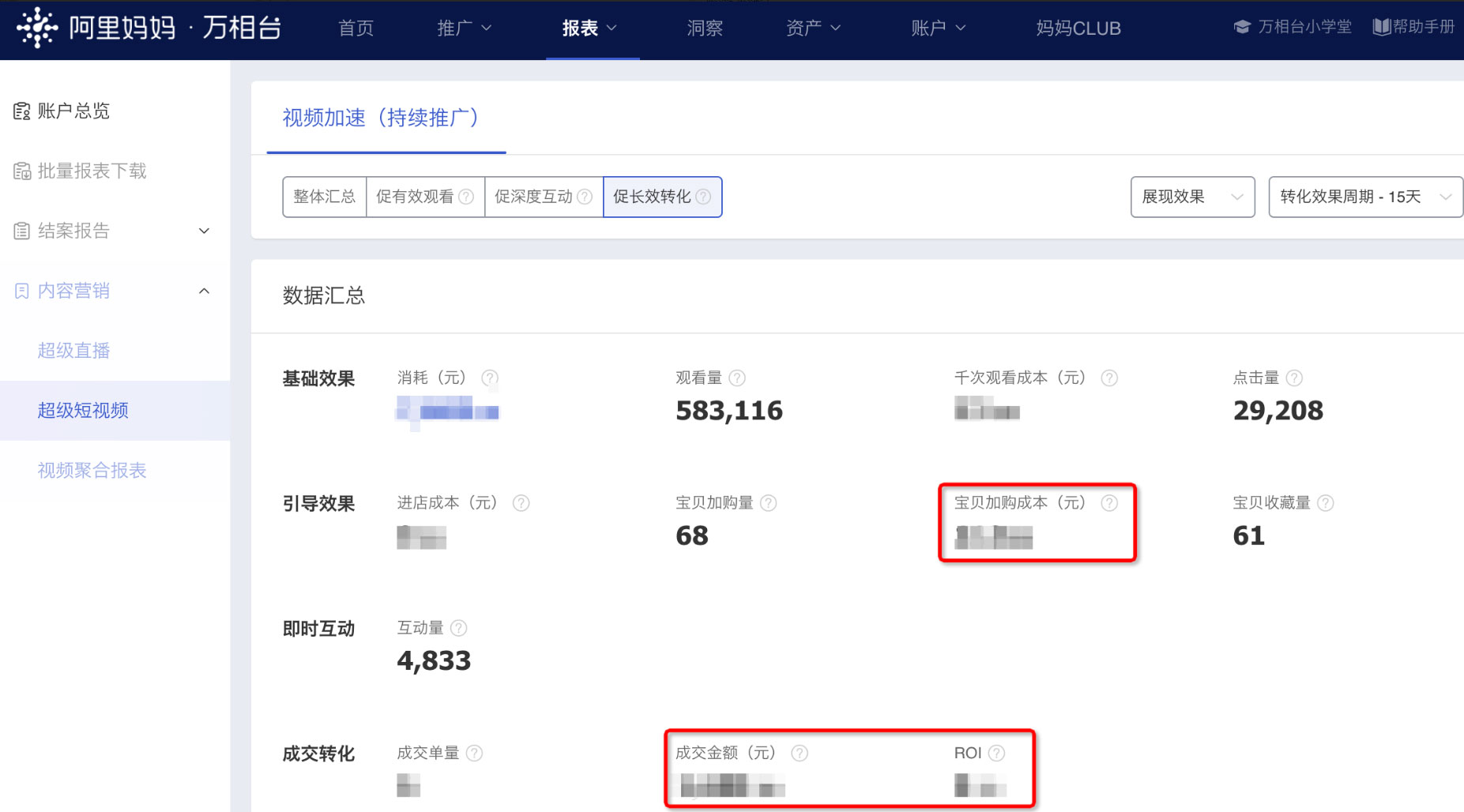This screenshot has height=812, width=1464.
Task: Click help icon beside 促有效观看
Action: 466,197
